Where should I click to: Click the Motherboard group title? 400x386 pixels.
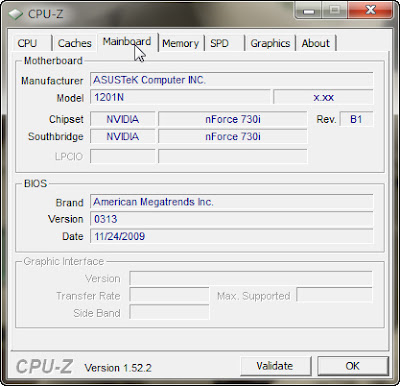tap(53, 61)
